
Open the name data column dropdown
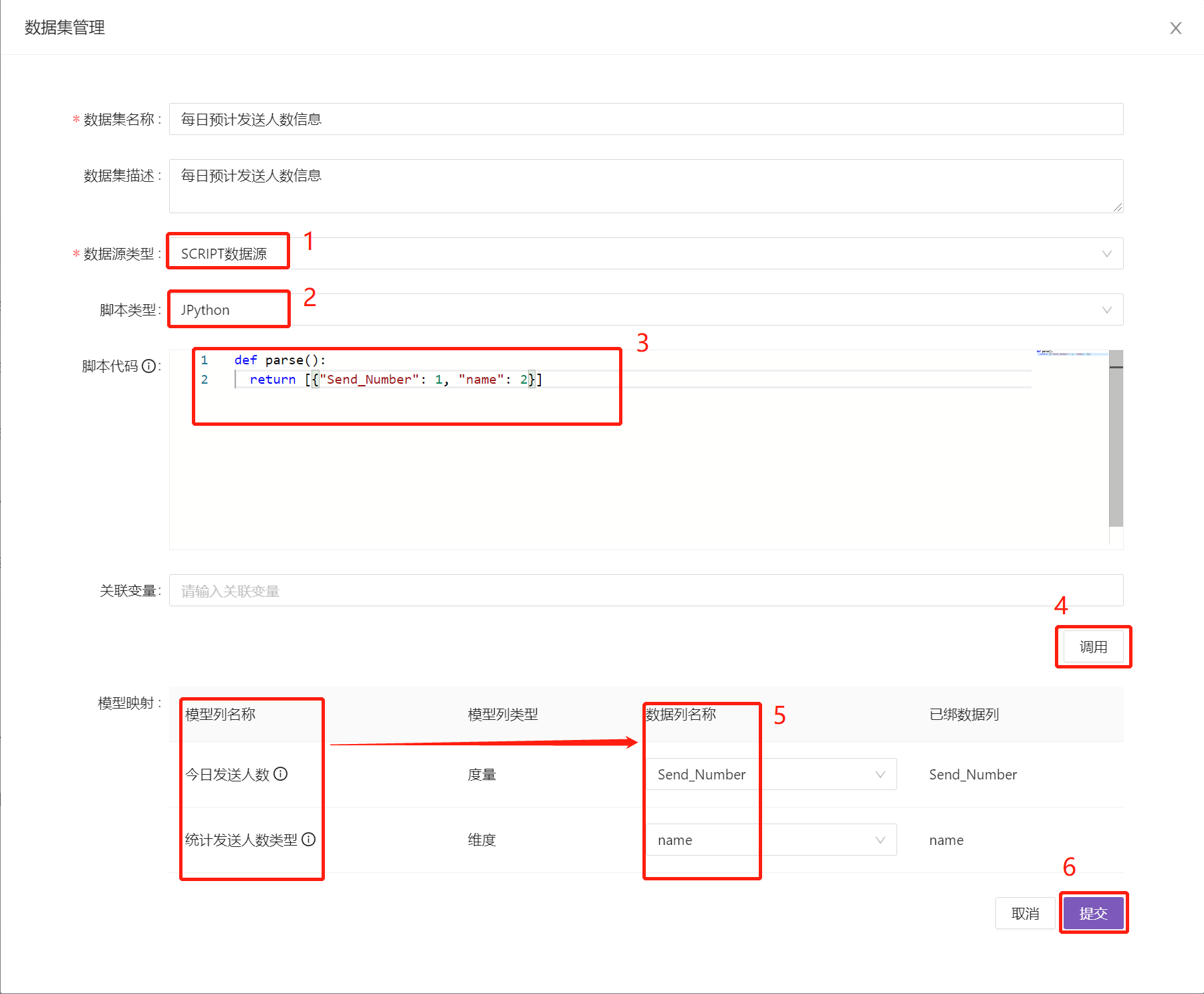point(771,840)
